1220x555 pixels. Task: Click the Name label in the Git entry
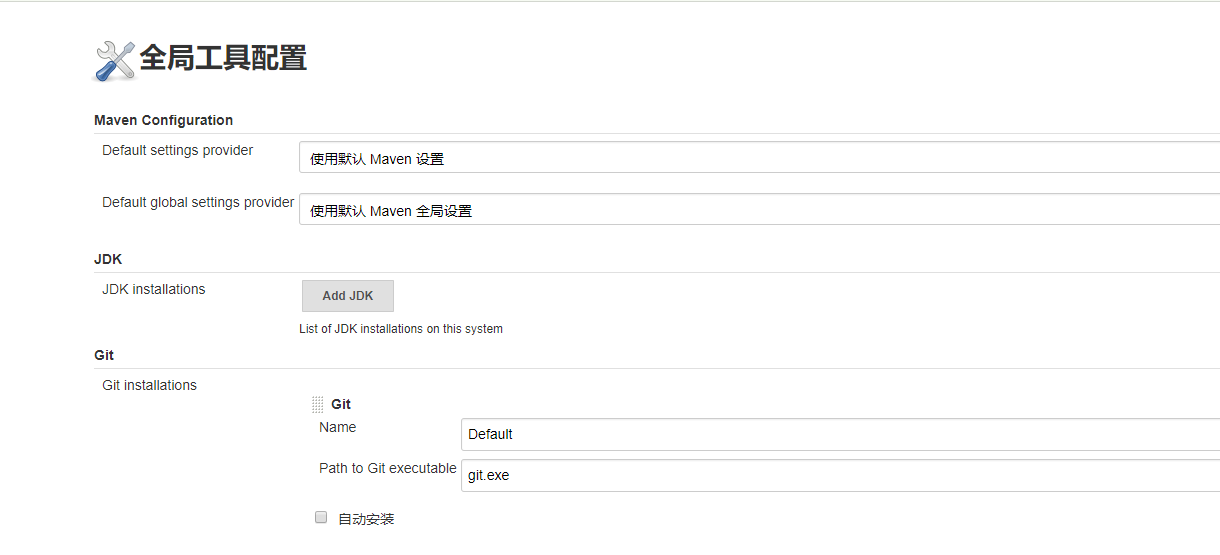click(x=338, y=427)
